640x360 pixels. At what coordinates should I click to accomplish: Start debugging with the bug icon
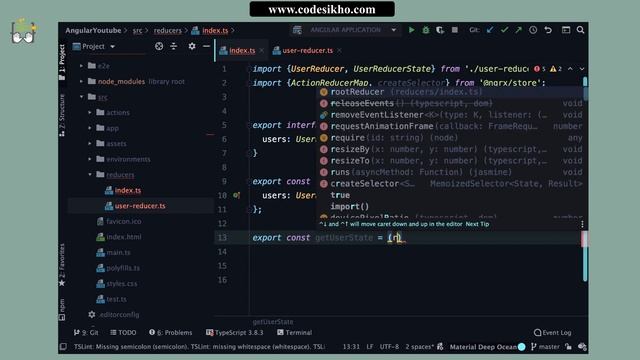point(426,30)
